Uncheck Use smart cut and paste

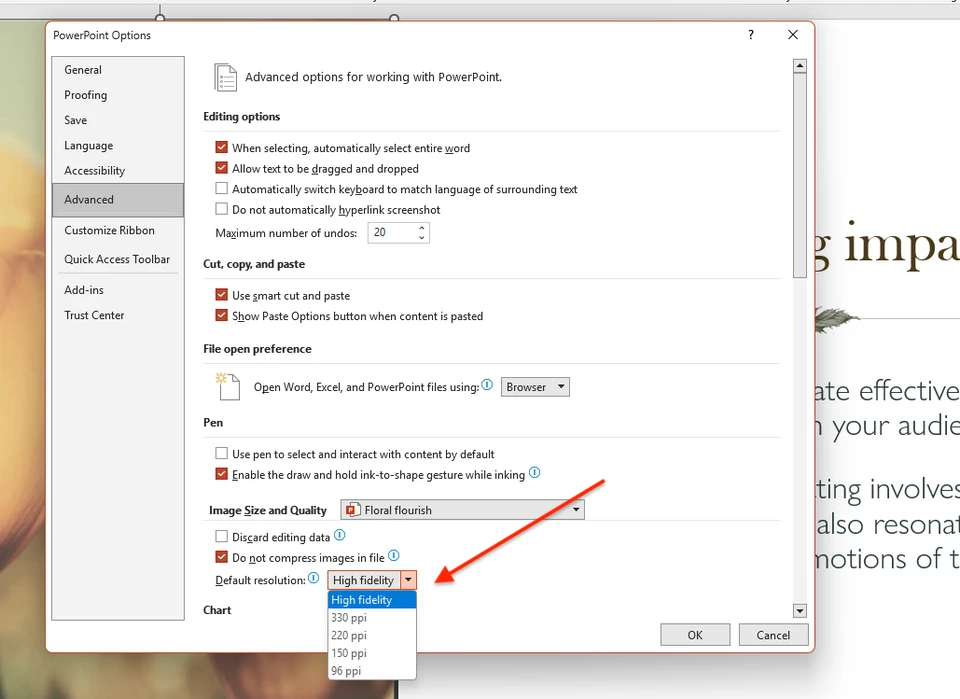click(x=221, y=296)
